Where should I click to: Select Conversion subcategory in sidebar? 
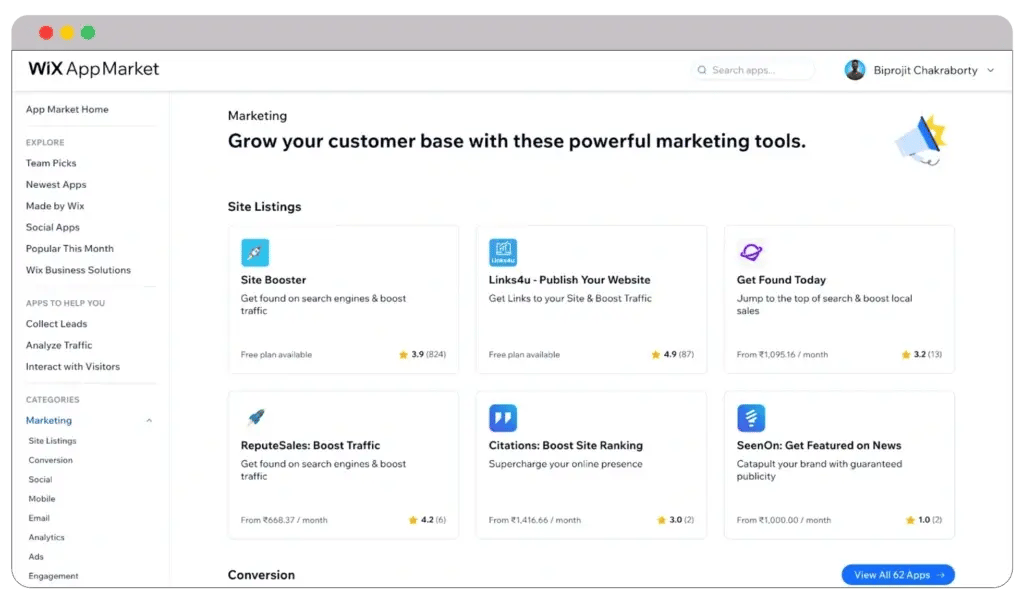coord(51,460)
